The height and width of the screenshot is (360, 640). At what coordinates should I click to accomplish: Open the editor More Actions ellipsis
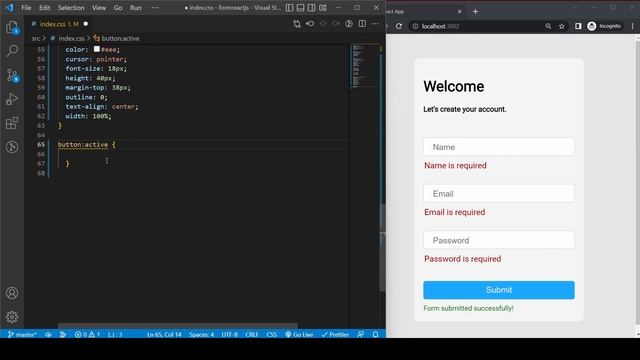click(x=375, y=24)
